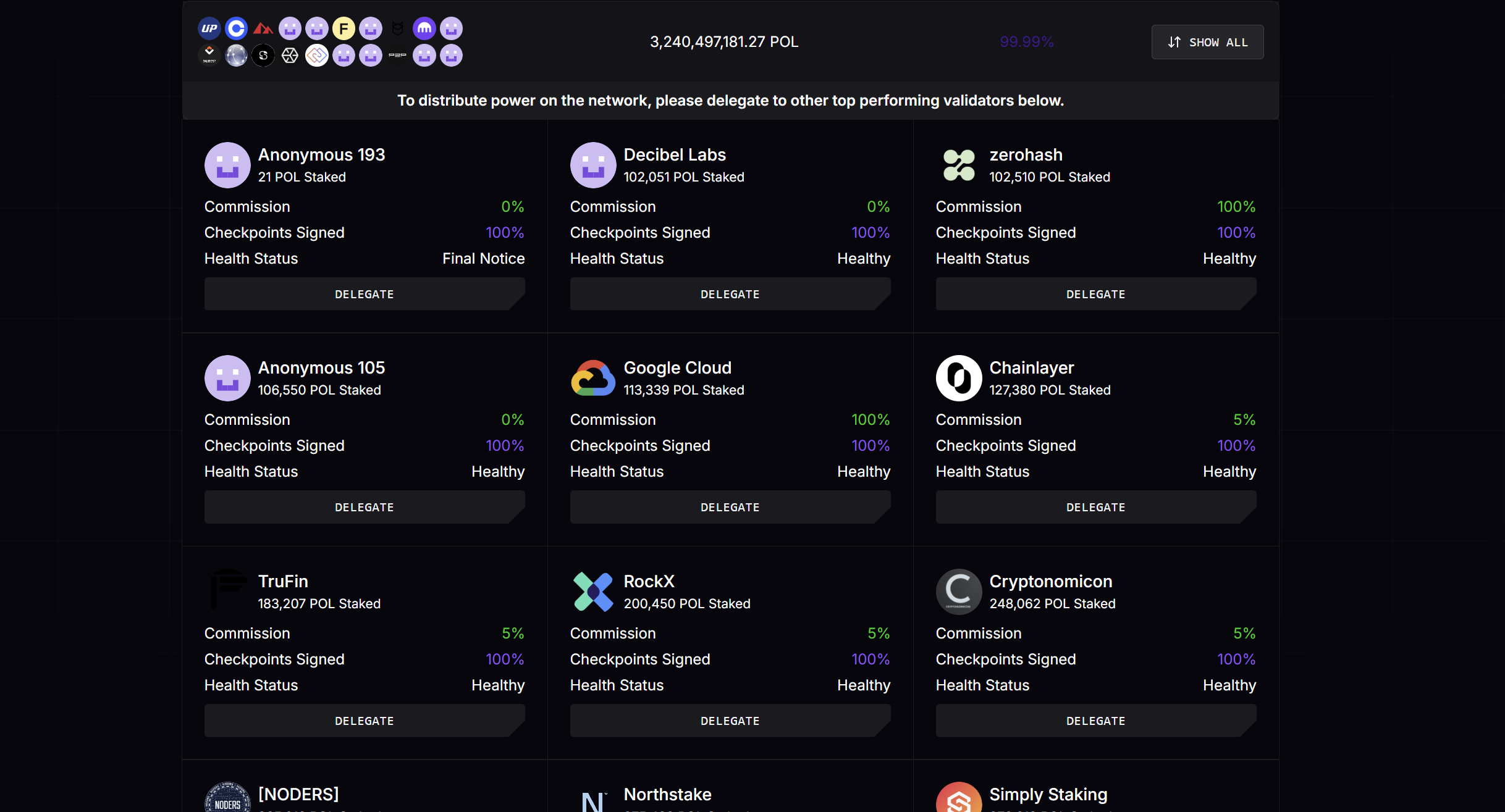Click the yellow F logo in validators cluster

pyautogui.click(x=344, y=28)
